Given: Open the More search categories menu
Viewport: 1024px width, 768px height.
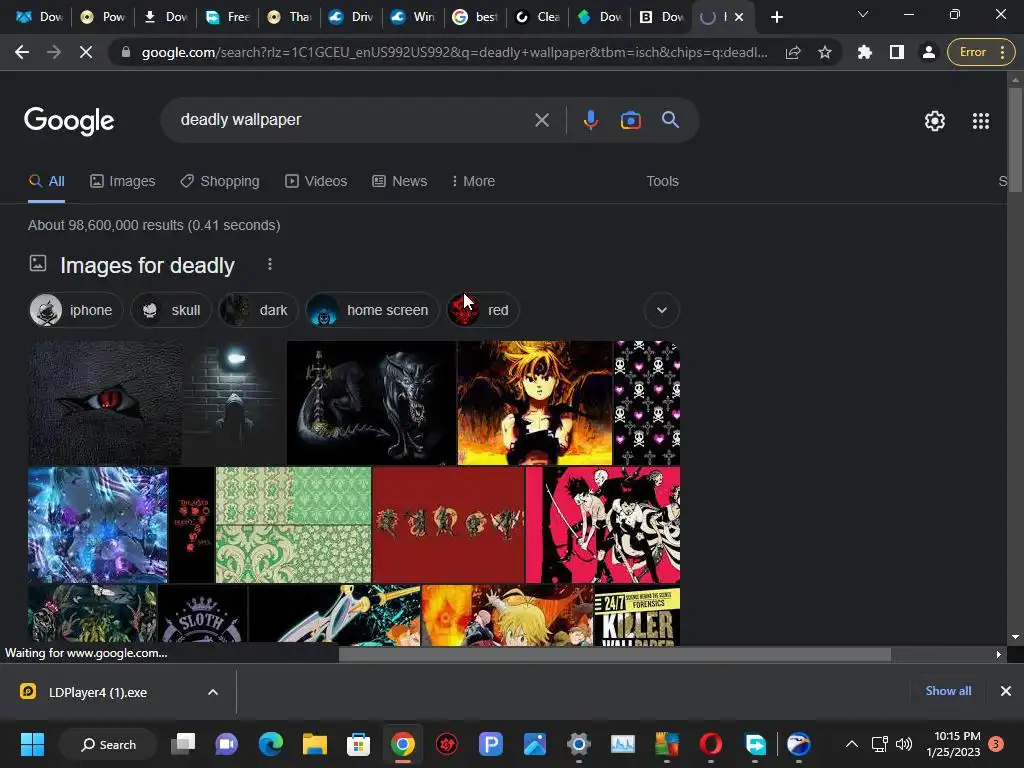Looking at the screenshot, I should coord(473,182).
